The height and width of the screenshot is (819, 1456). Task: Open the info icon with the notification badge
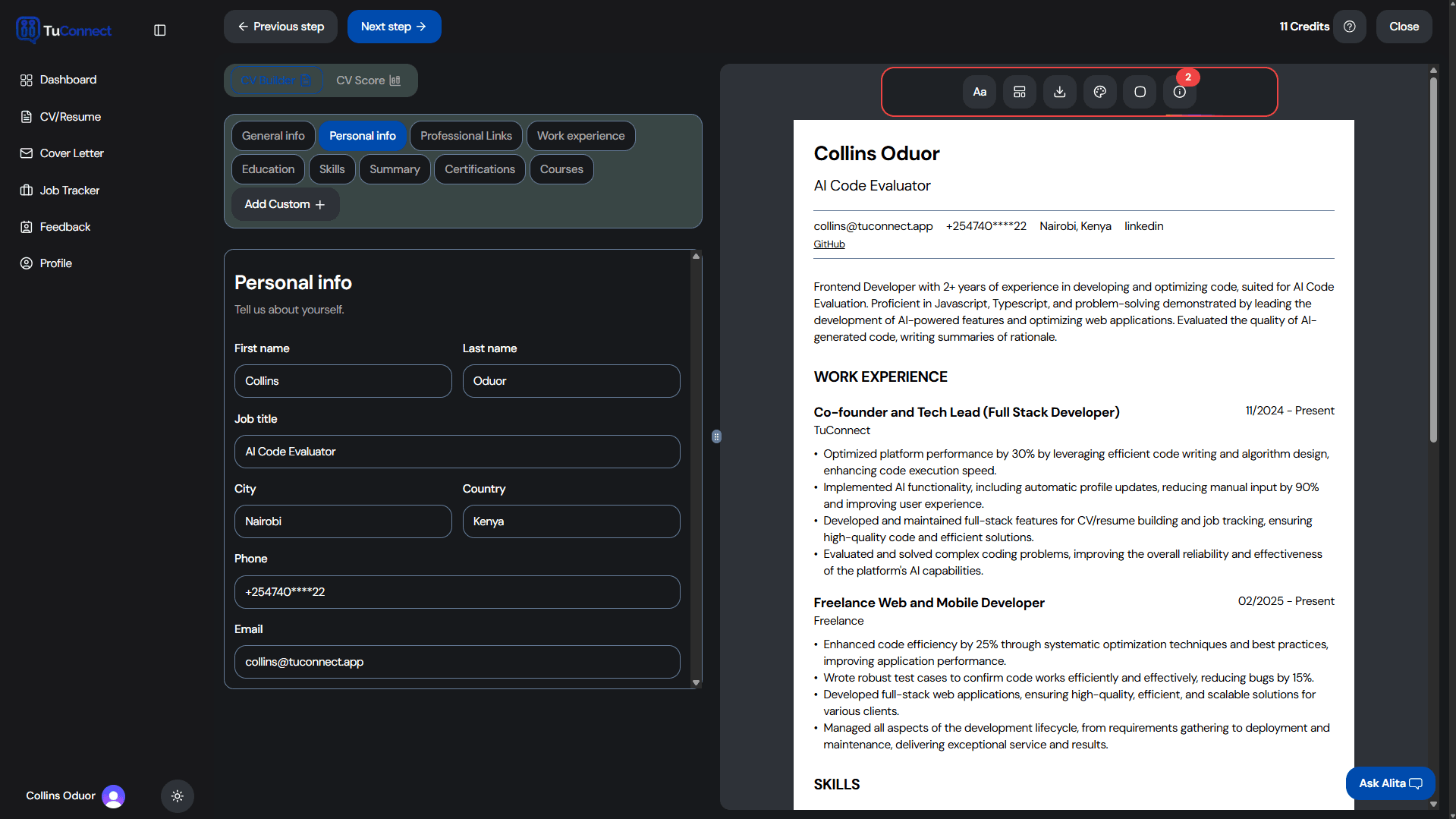coord(1179,92)
